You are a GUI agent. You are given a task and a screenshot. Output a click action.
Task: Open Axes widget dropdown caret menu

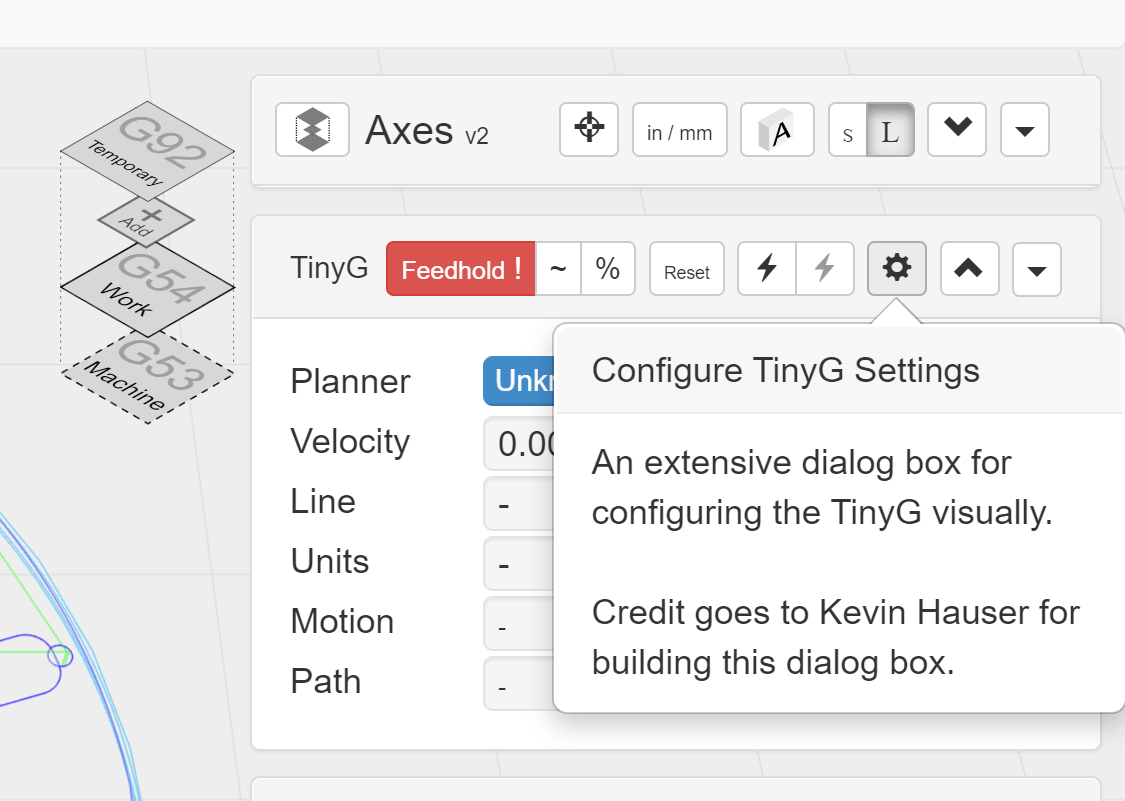(1025, 130)
